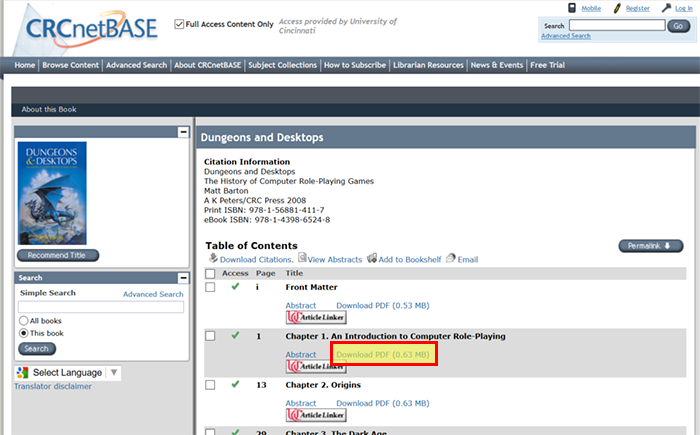Open Article Linker for Front Matter
This screenshot has width=700, height=435.
316,317
